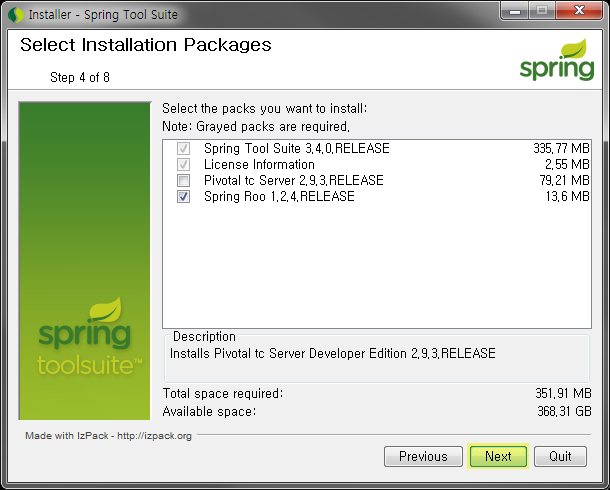Toggle the License Information checkbox

coord(183,164)
